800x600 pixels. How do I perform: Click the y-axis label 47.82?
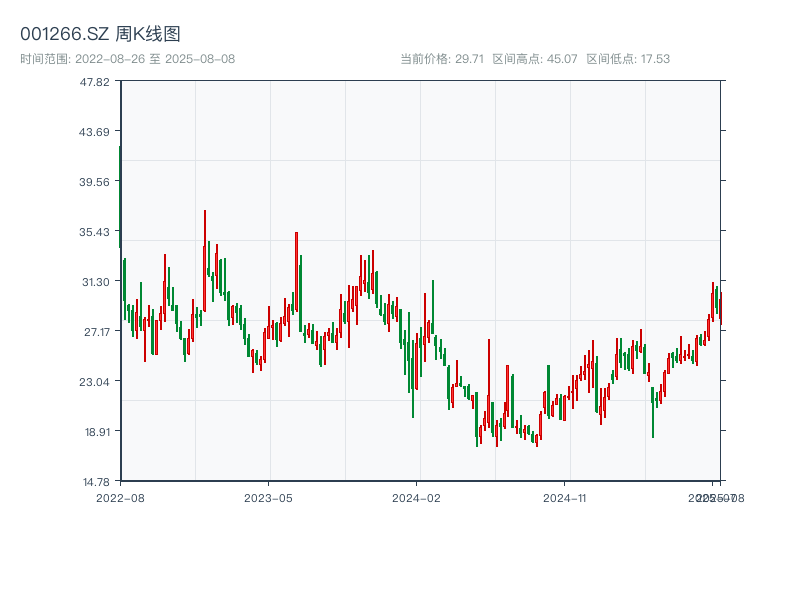coord(94,82)
